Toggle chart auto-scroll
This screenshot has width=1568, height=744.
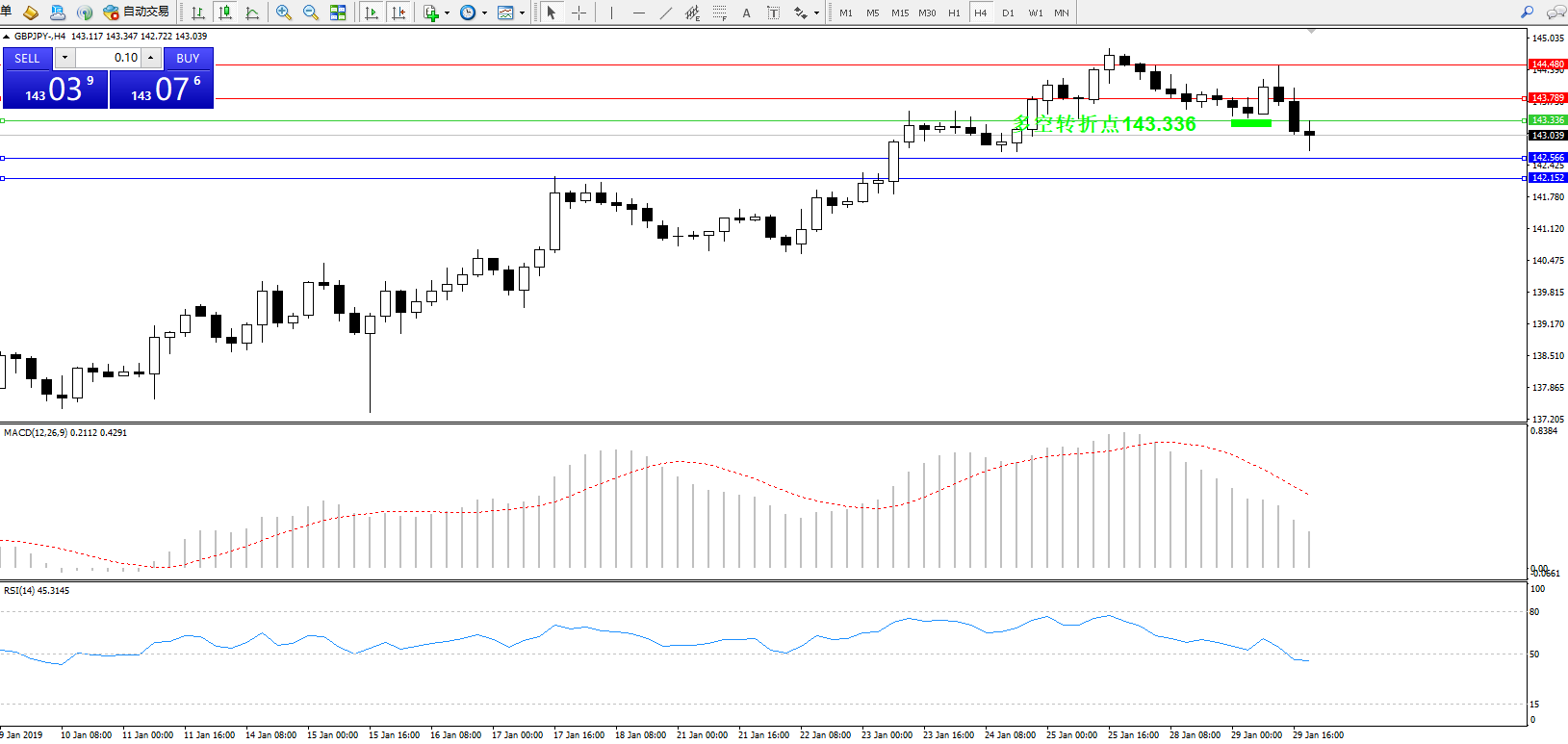[372, 13]
